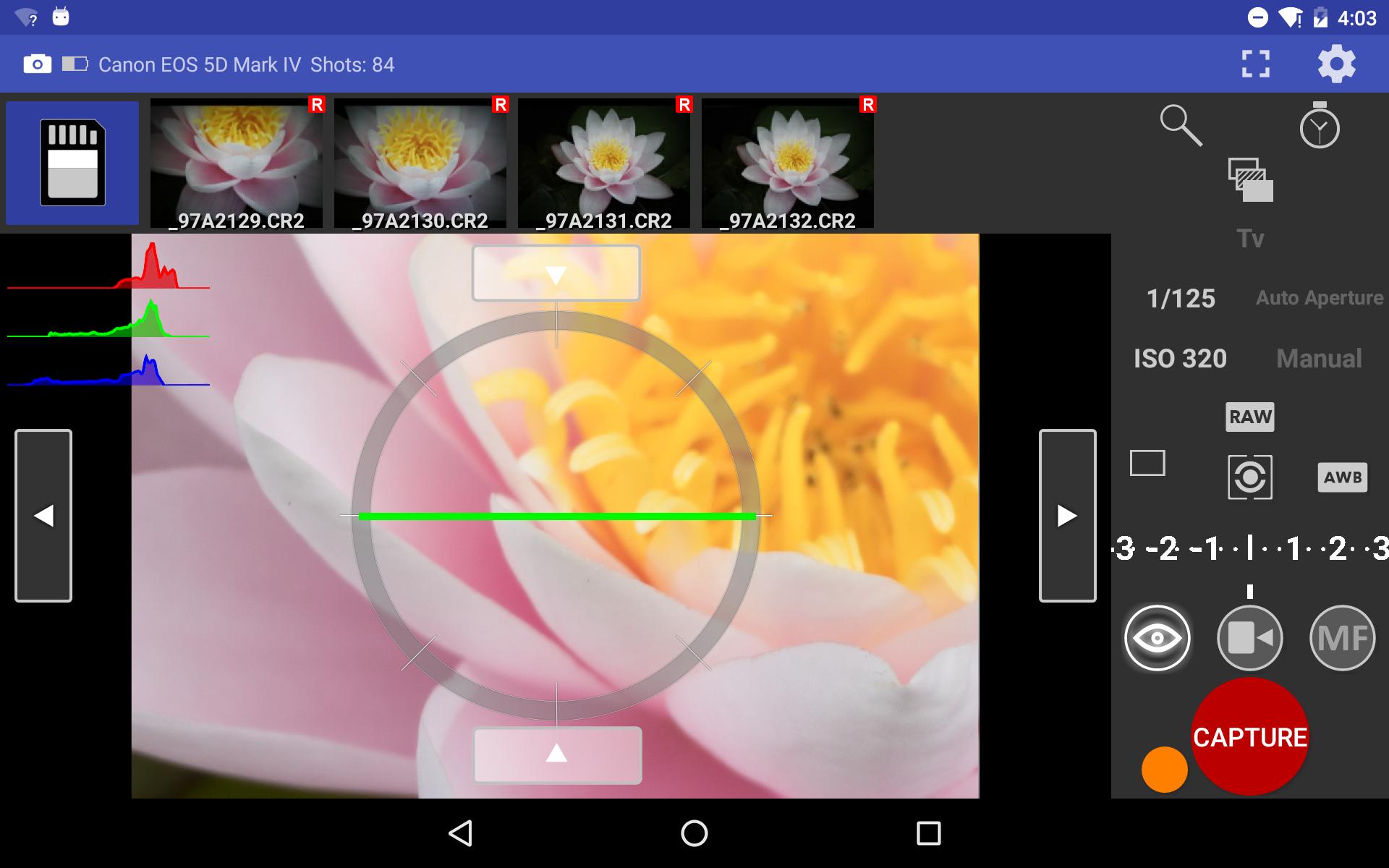Open settings gear in top bar
The width and height of the screenshot is (1389, 868).
[x=1335, y=64]
